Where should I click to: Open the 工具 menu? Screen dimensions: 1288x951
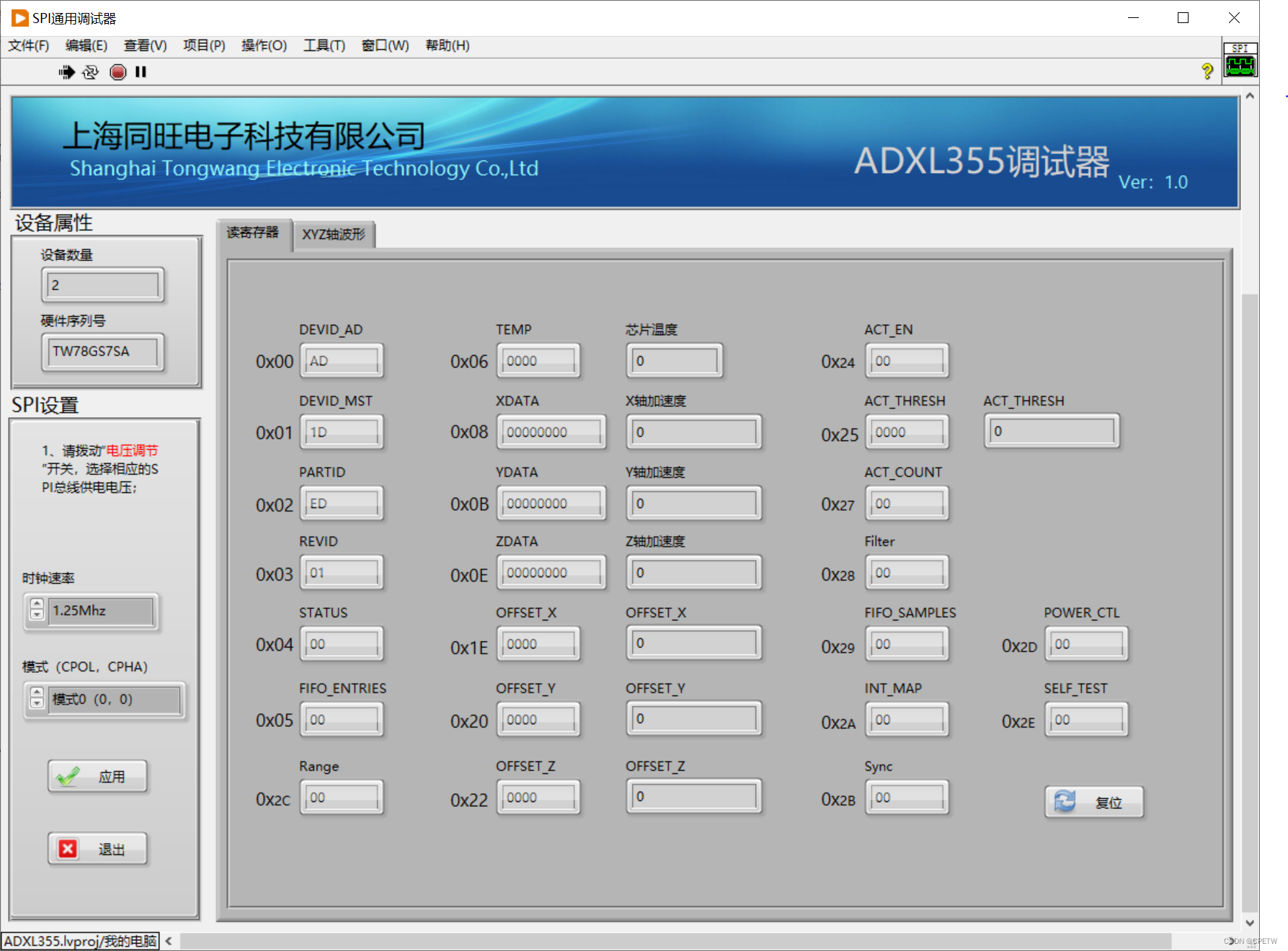pyautogui.click(x=323, y=45)
